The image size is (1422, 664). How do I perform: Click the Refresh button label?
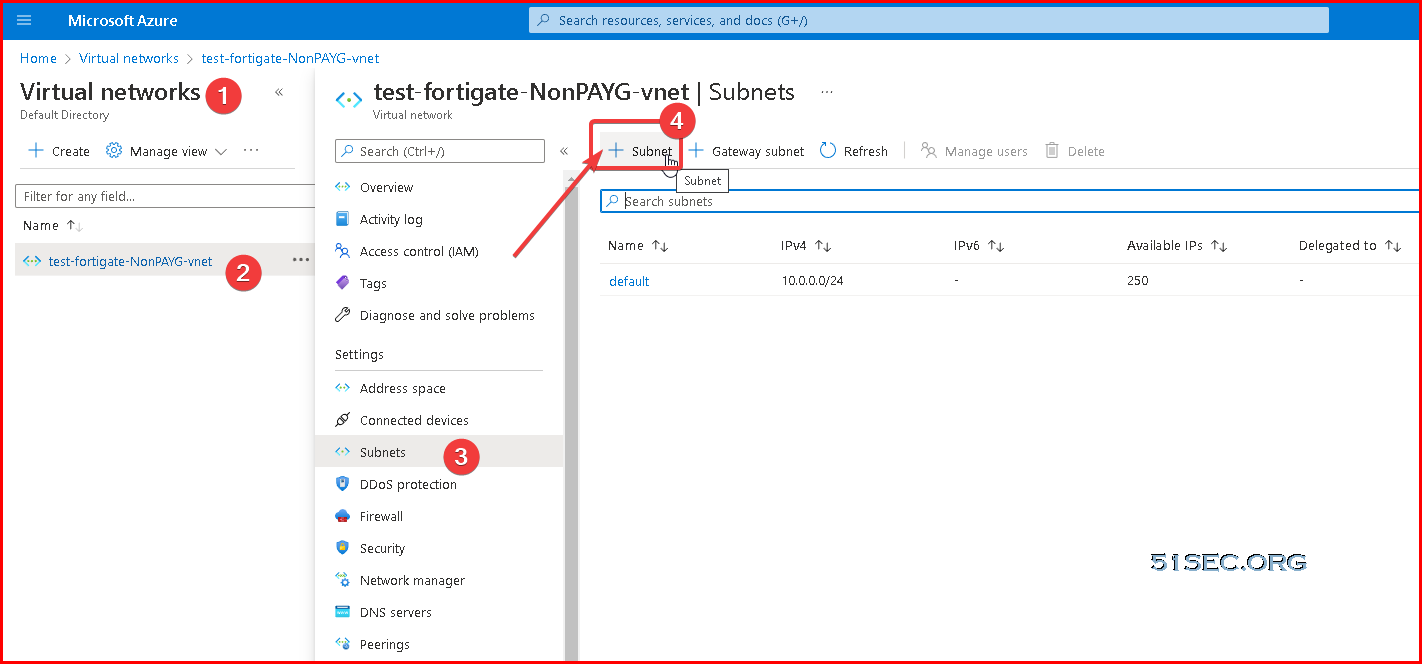pos(866,151)
